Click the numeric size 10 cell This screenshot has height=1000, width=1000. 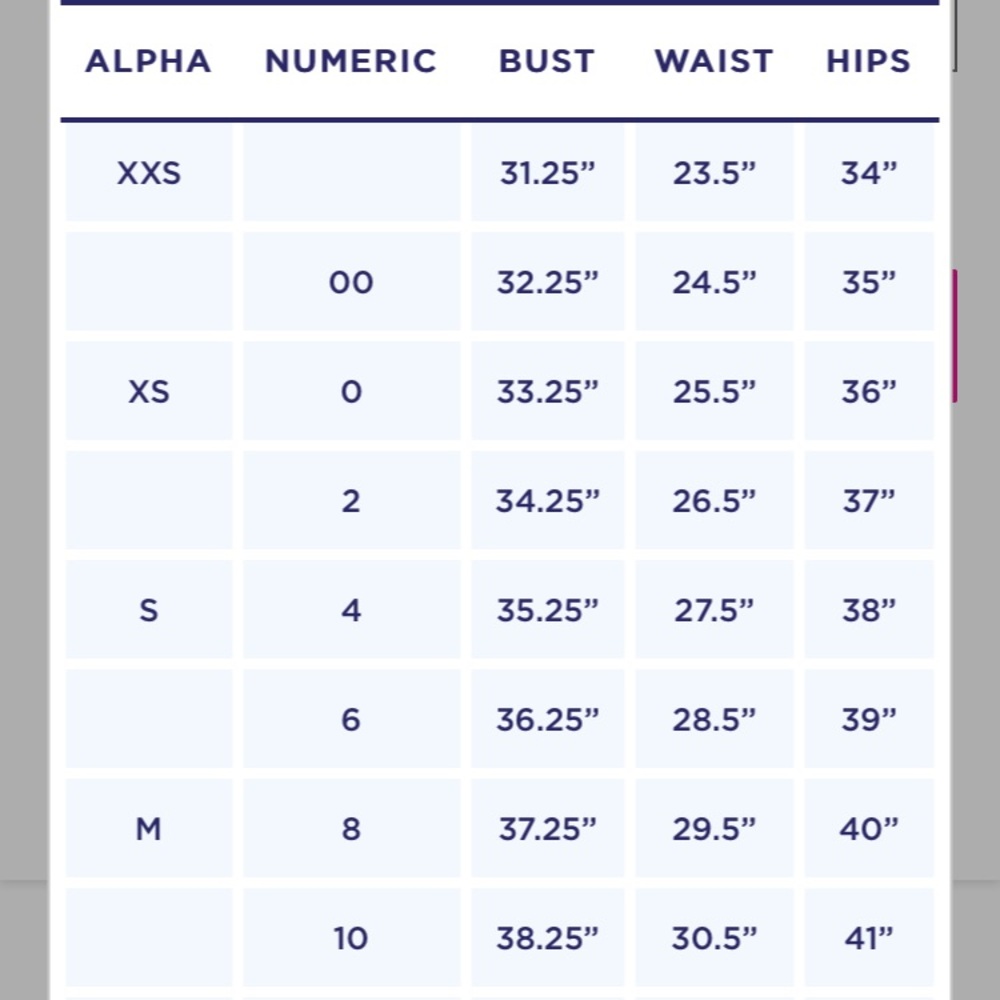pos(351,938)
